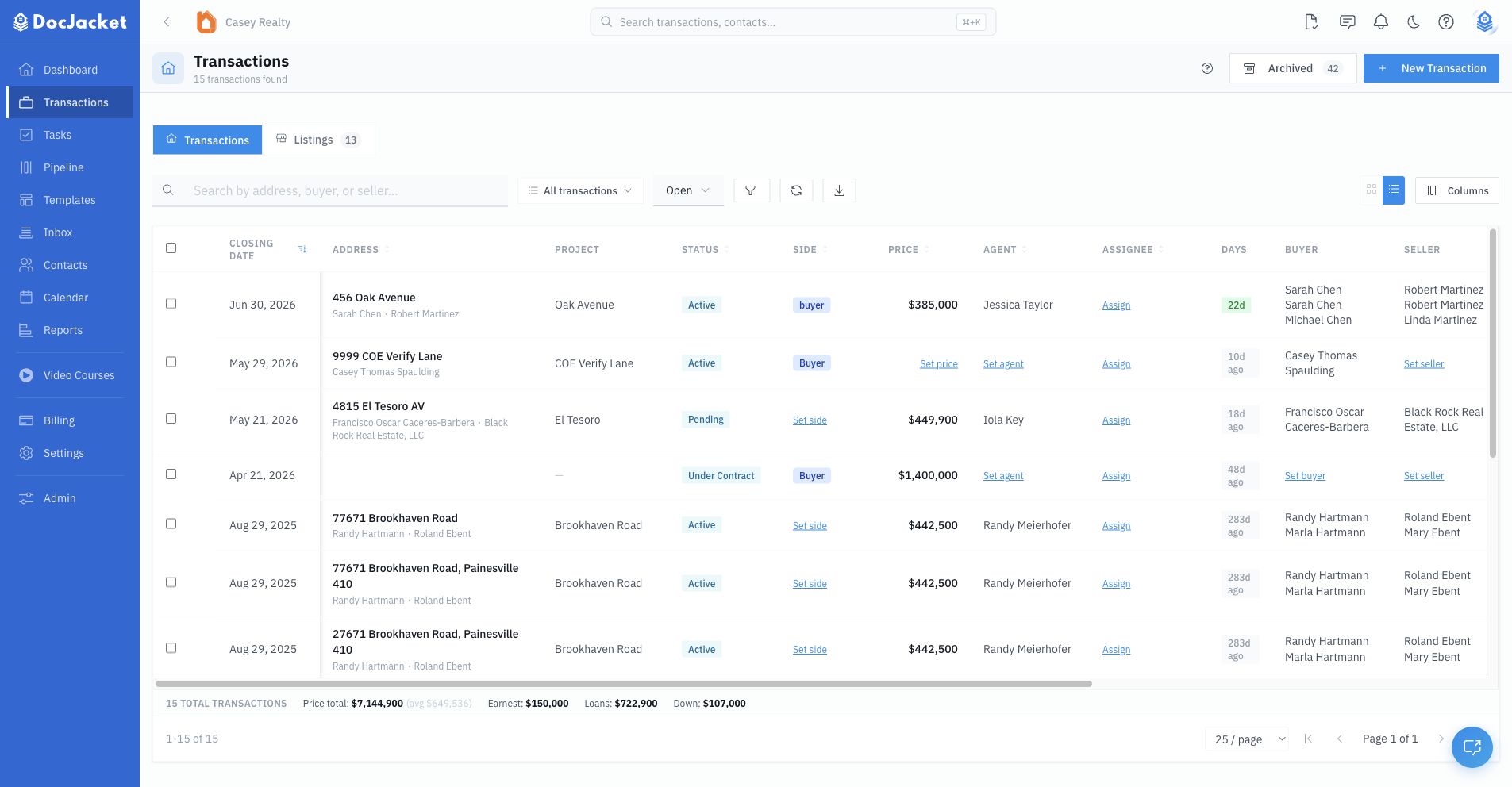This screenshot has height=787, width=1512.
Task: Open Transactions in the sidebar menu
Action: tap(70, 102)
